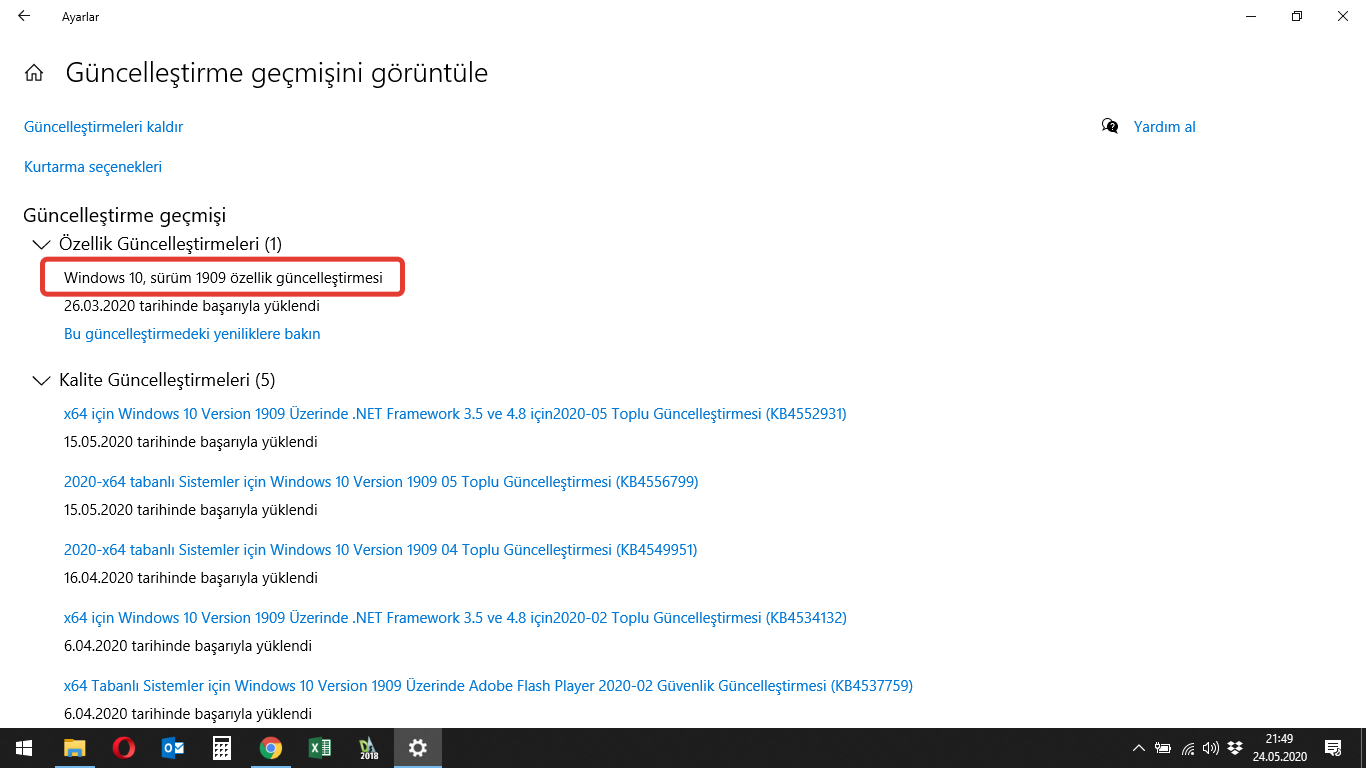Select the Settings gear taskbar icon
The width and height of the screenshot is (1366, 768).
point(418,748)
